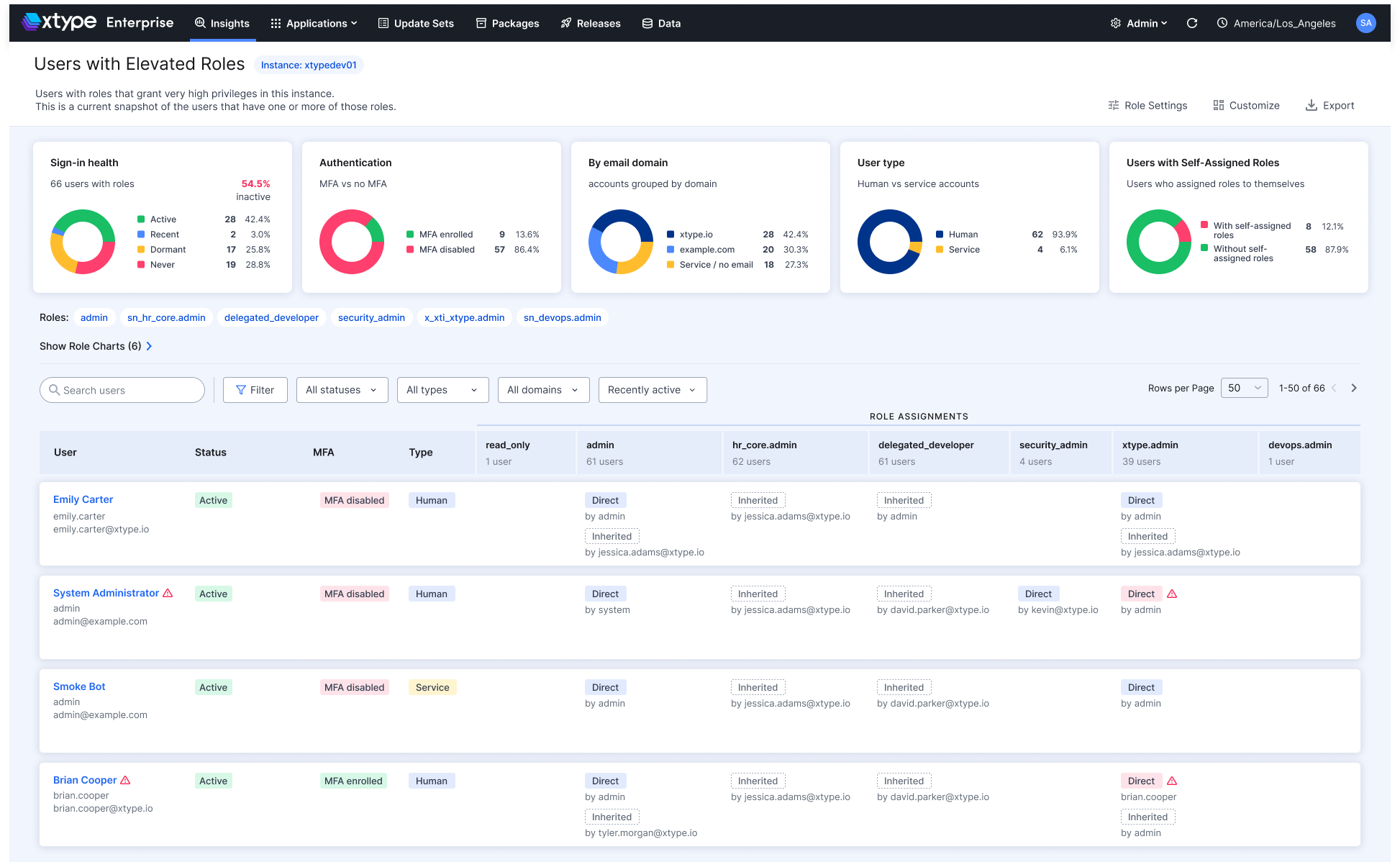Go to next page arrow
Screen dimensions: 1400x862
click(1354, 388)
